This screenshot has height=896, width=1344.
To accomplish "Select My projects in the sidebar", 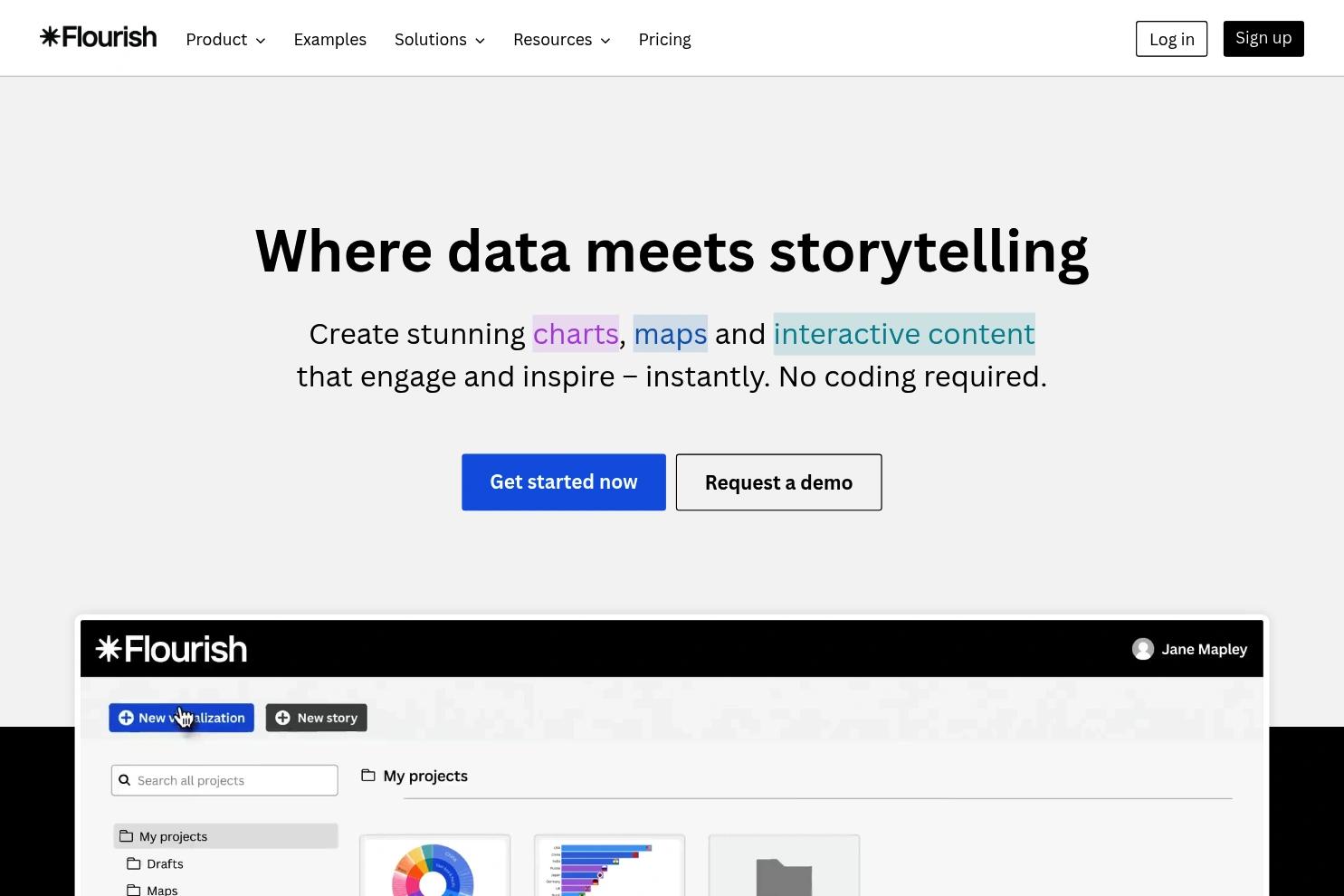I will coord(225,836).
